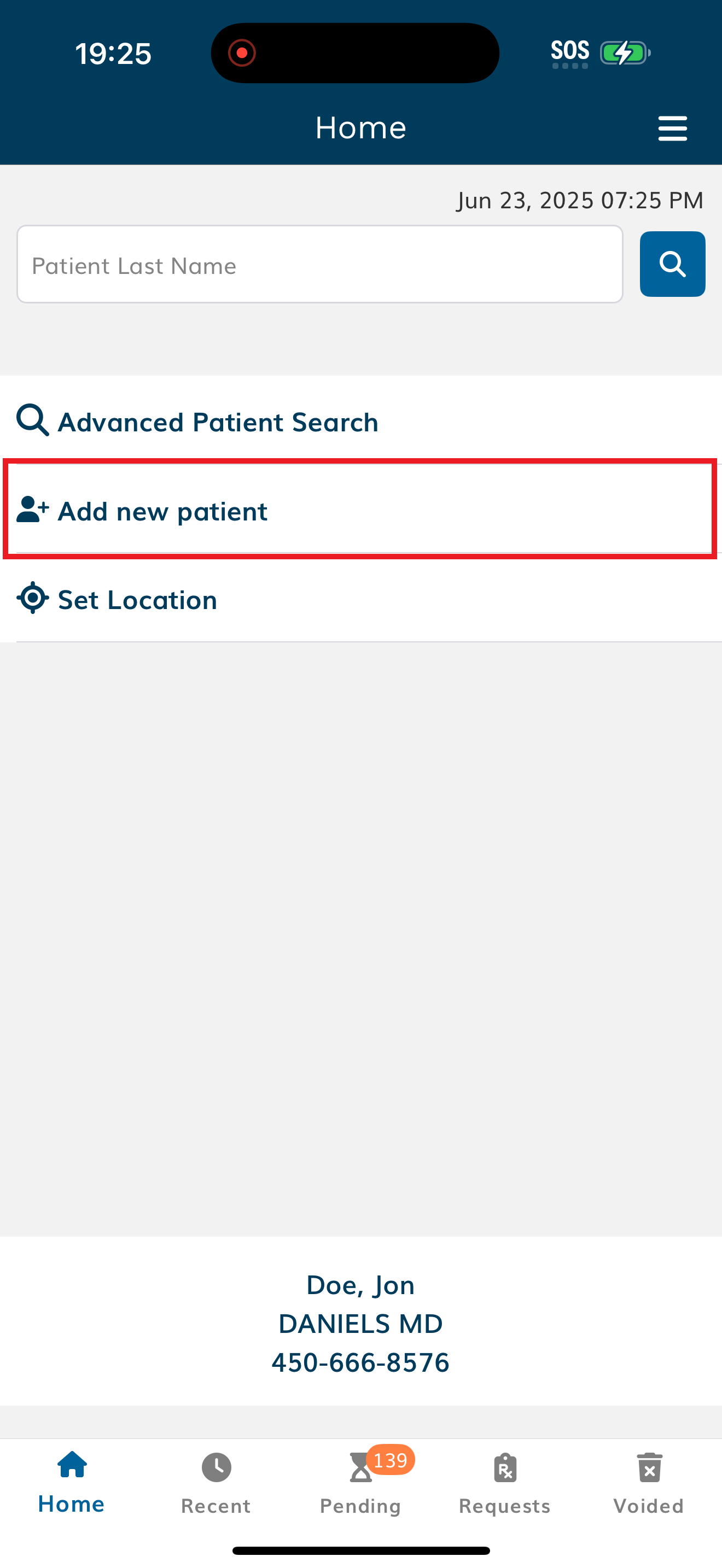Tap the blue search button

point(672,264)
